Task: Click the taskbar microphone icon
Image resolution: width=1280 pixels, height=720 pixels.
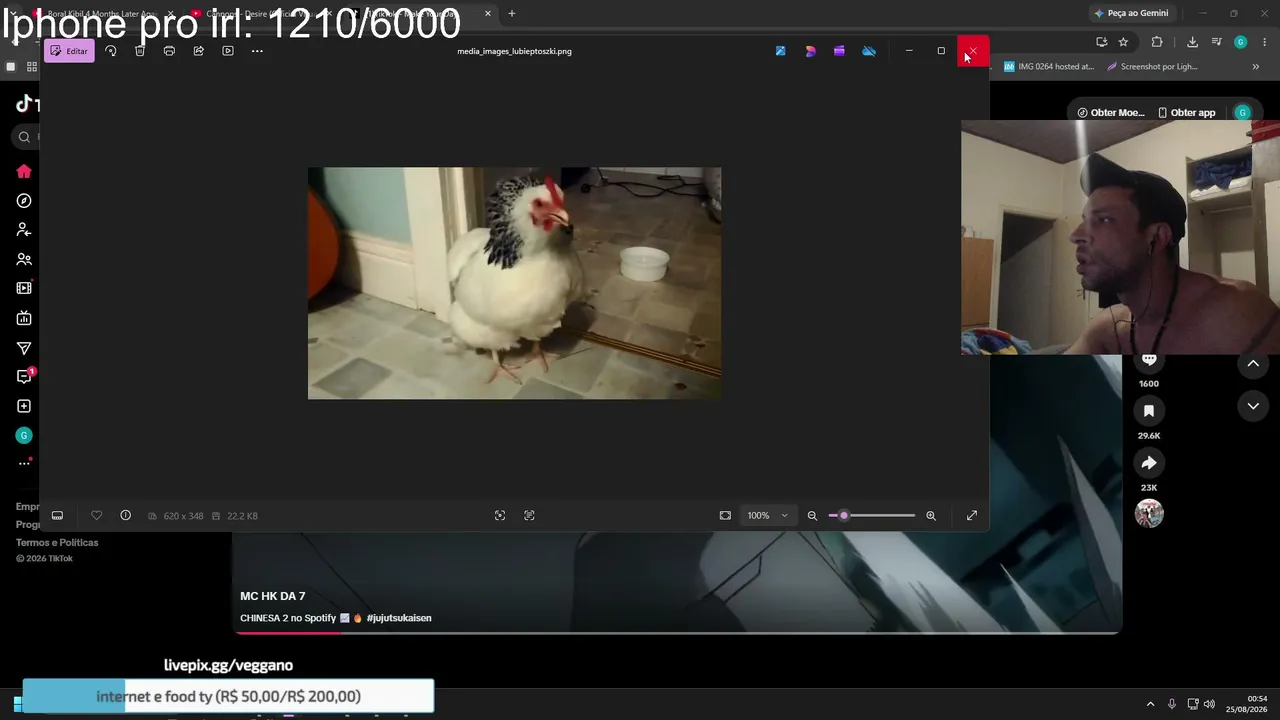Action: (1172, 704)
